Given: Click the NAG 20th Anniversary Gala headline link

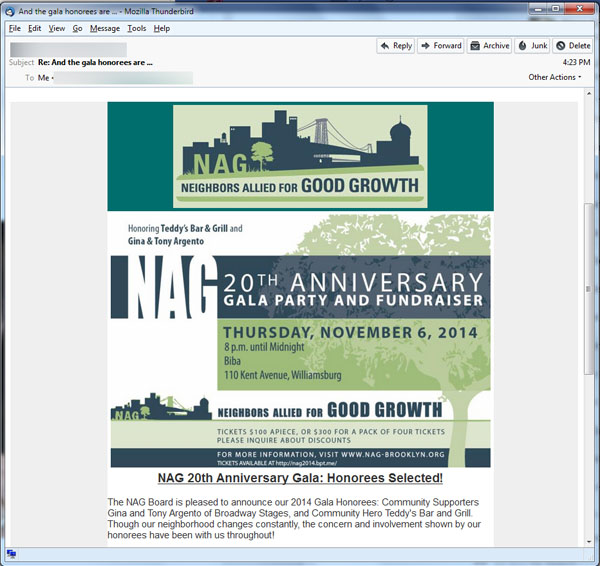Looking at the screenshot, I should pyautogui.click(x=300, y=478).
